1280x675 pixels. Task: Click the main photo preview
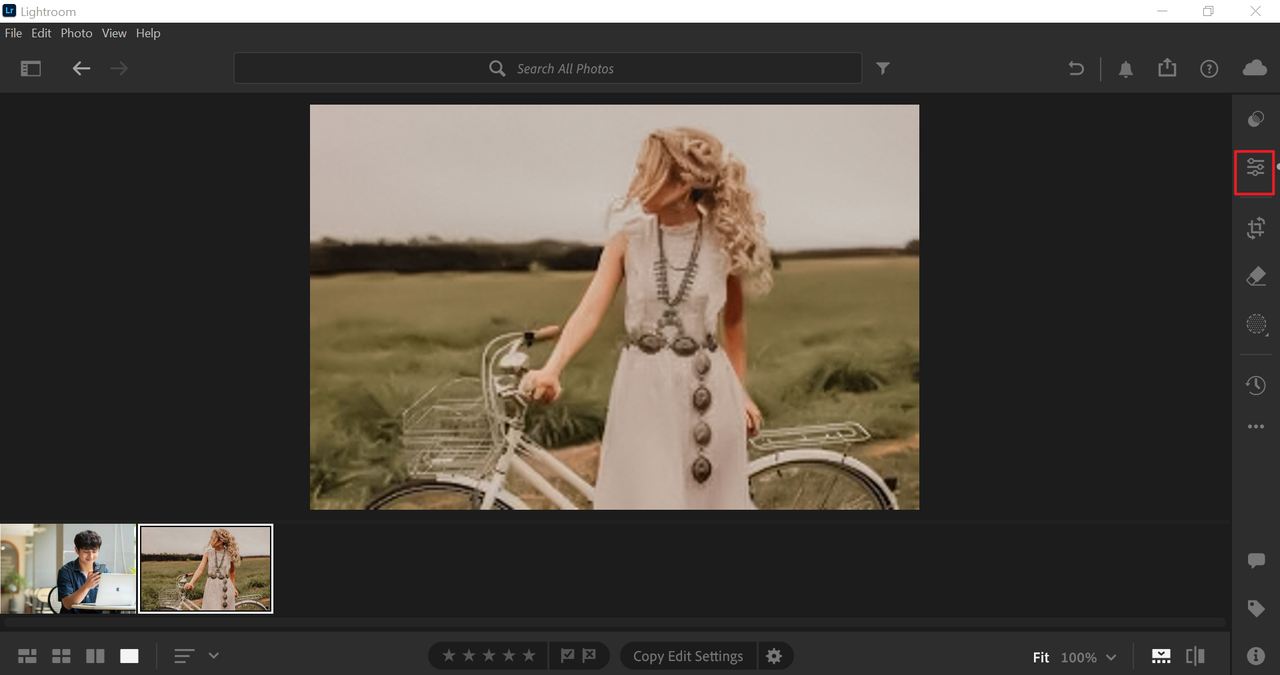(x=614, y=307)
